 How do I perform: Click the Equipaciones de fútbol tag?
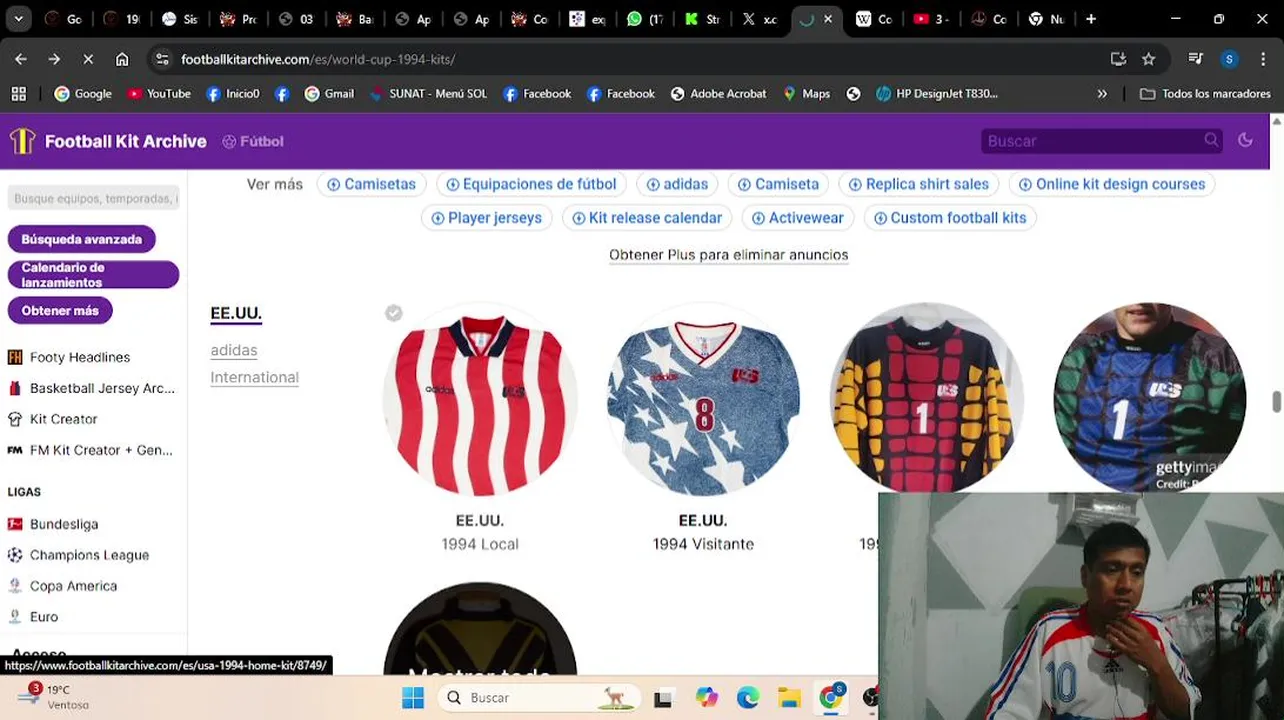(x=531, y=184)
